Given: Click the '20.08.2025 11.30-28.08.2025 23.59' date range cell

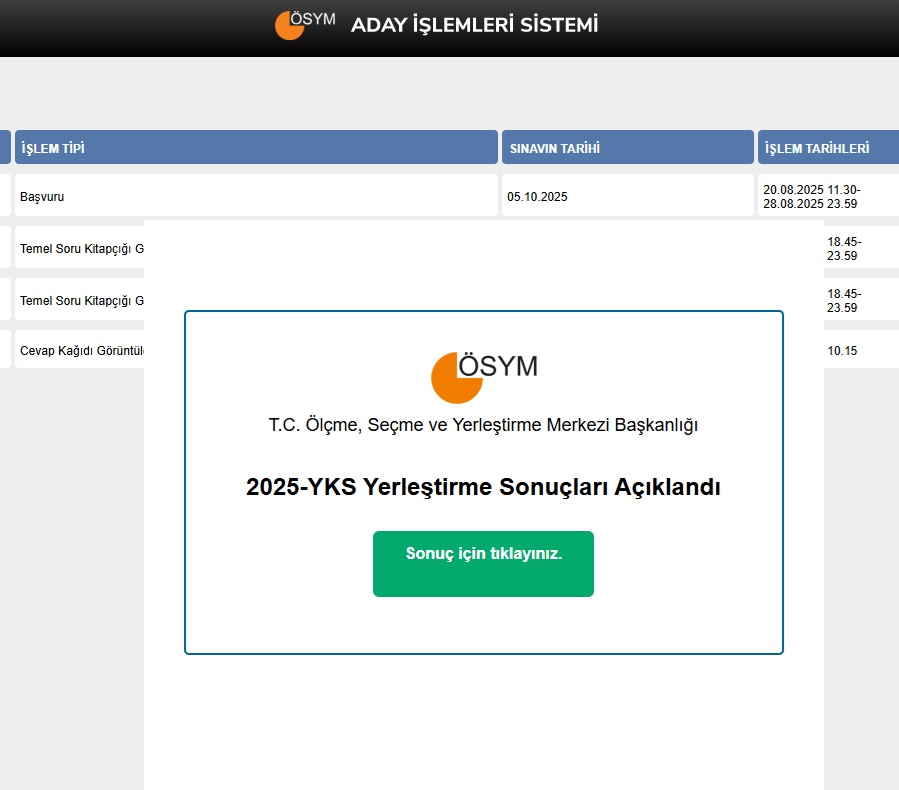Looking at the screenshot, I should point(828,195).
